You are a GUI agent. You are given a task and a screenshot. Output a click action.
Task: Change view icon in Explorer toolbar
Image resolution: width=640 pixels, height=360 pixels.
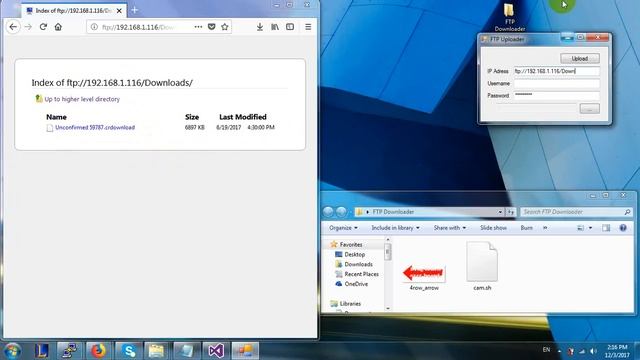pos(580,228)
